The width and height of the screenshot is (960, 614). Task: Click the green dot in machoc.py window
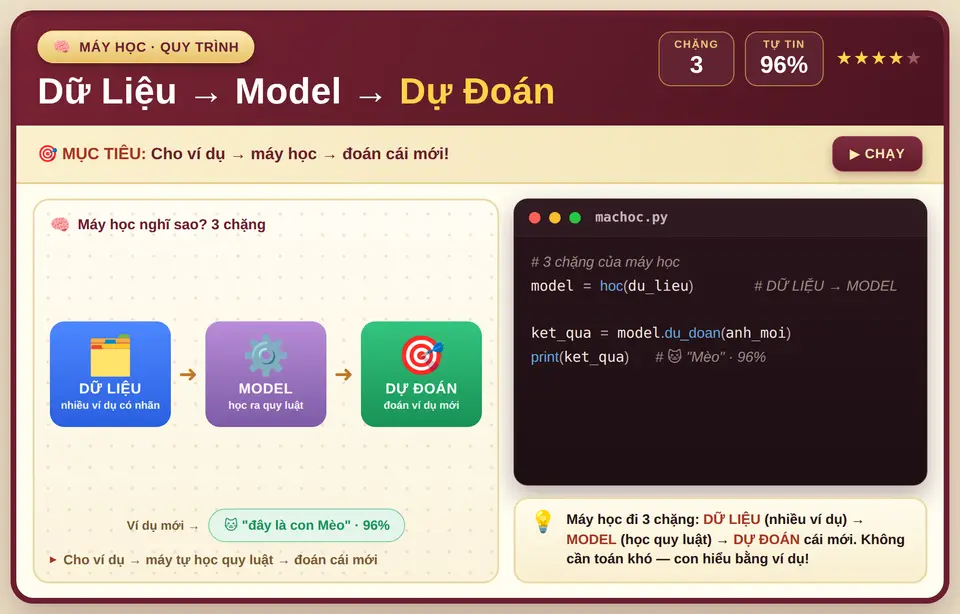(x=575, y=218)
